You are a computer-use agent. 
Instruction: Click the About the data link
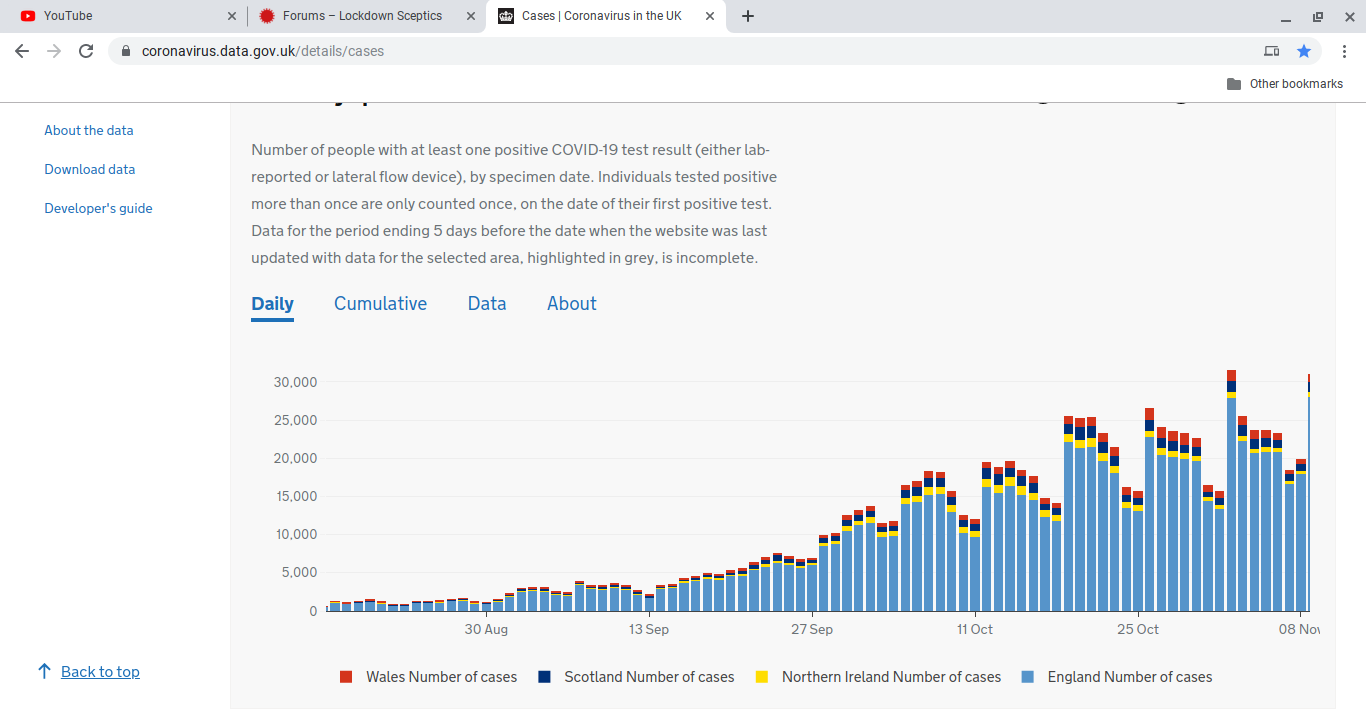(89, 131)
